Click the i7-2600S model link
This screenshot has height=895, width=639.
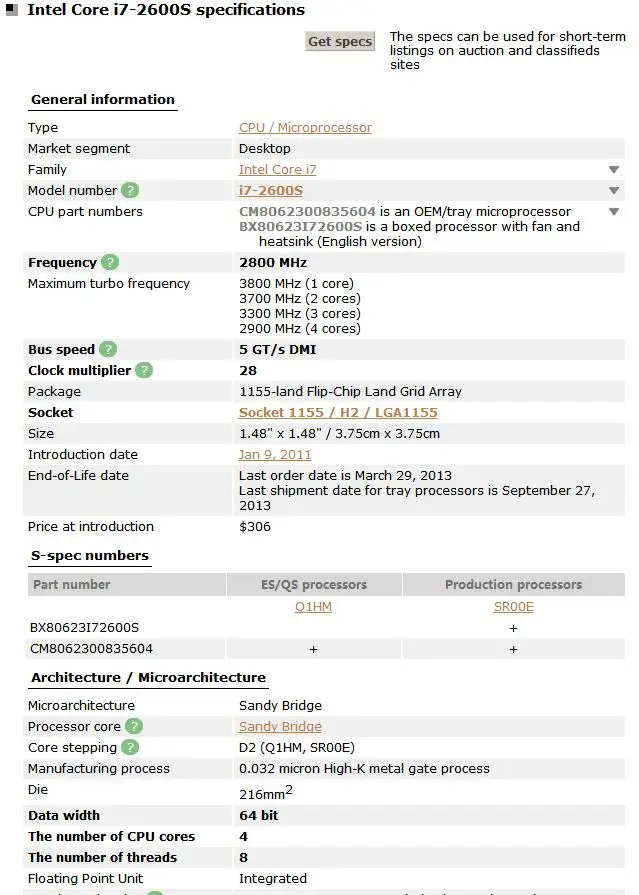tap(270, 190)
